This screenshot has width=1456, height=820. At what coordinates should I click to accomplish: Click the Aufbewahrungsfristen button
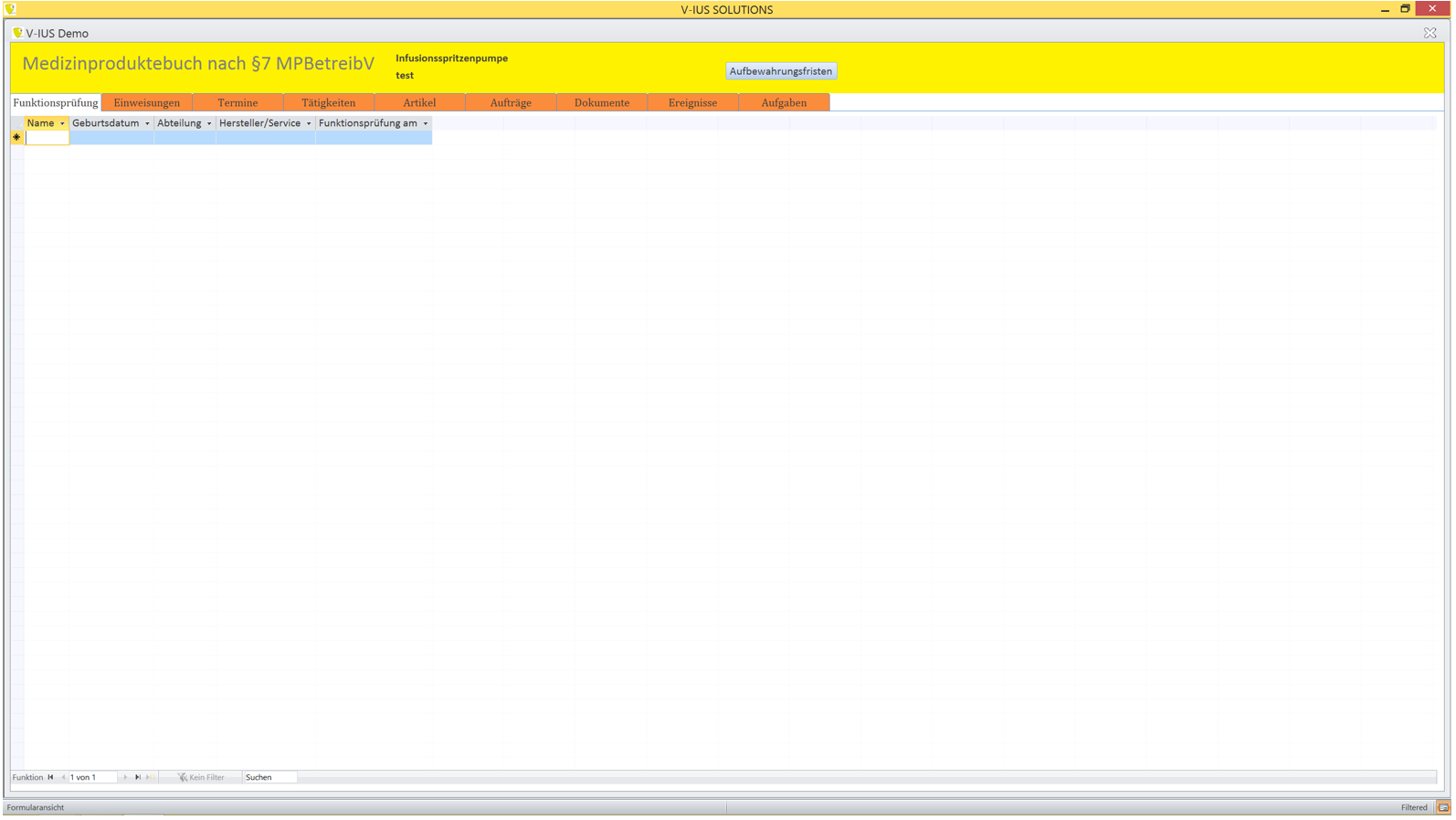780,71
